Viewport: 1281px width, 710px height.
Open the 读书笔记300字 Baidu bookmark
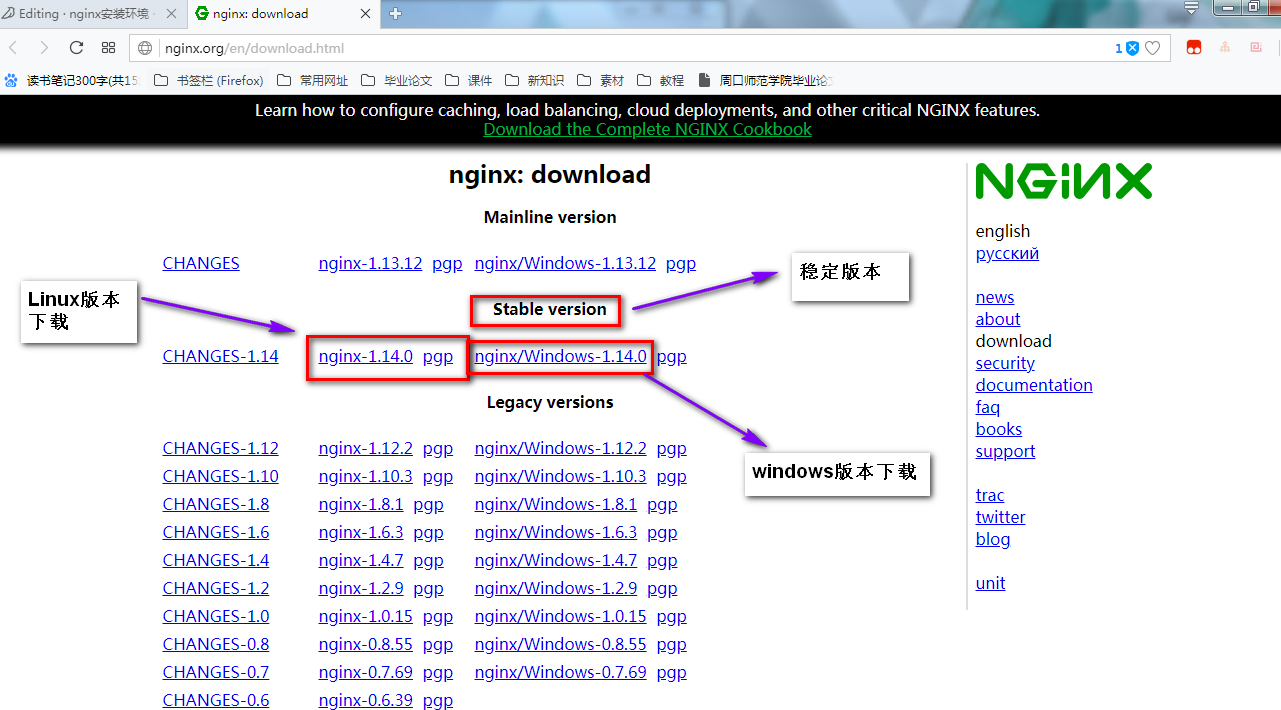pyautogui.click(x=73, y=80)
